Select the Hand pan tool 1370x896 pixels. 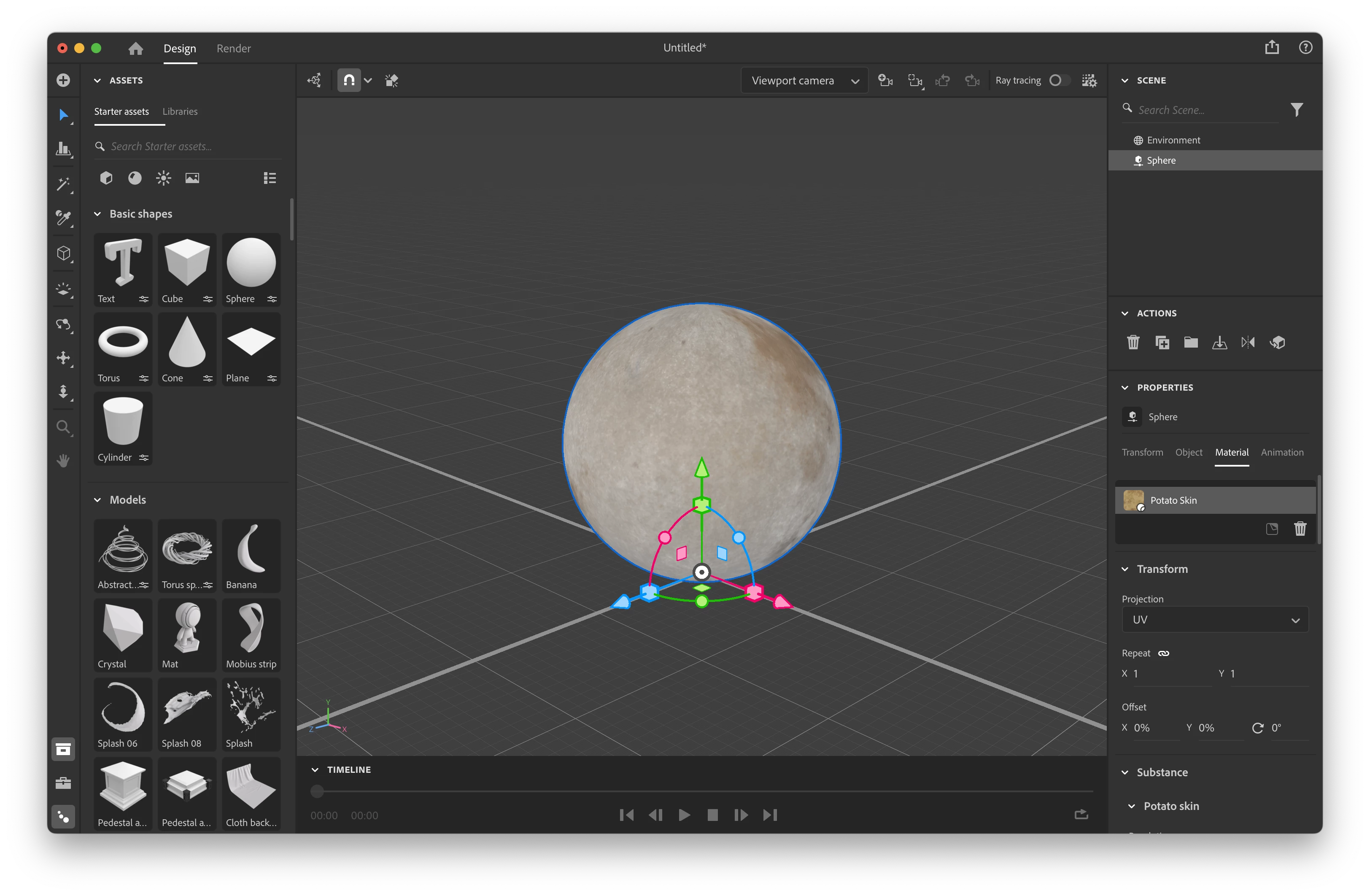tap(63, 461)
